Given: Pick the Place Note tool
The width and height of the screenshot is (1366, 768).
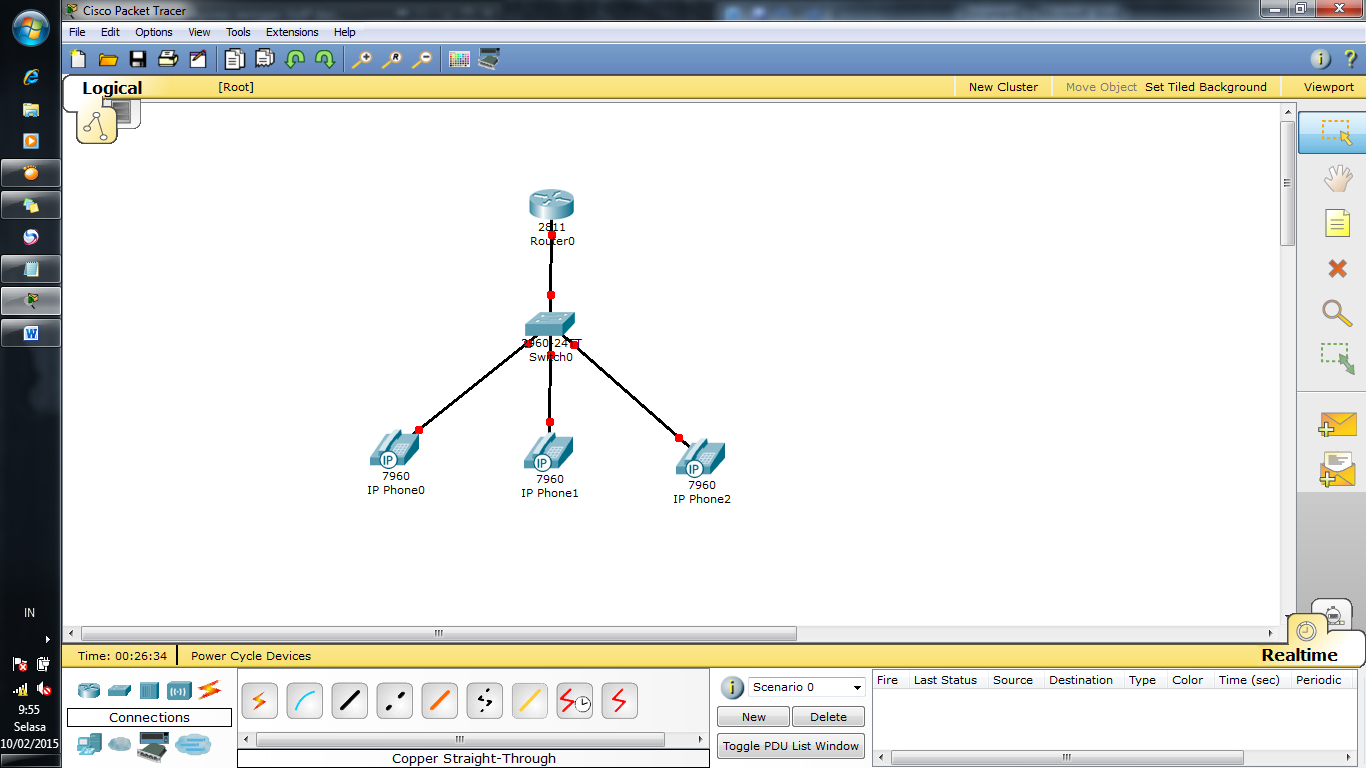Looking at the screenshot, I should click(x=1337, y=223).
